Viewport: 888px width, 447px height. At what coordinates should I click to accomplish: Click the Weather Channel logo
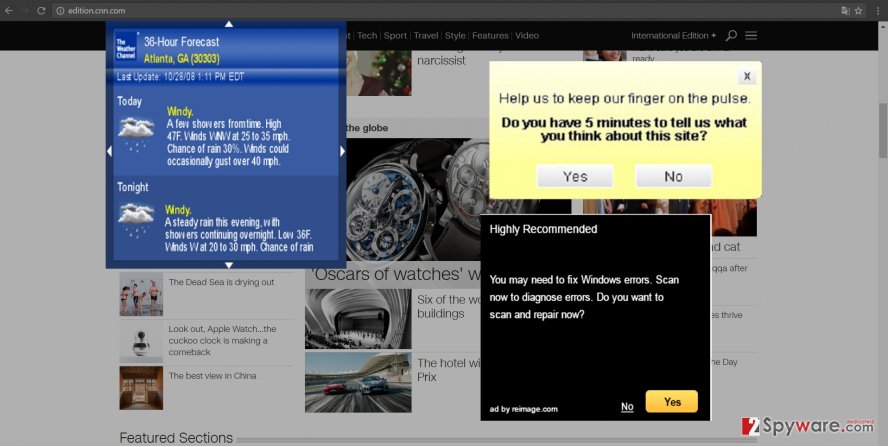tap(126, 46)
